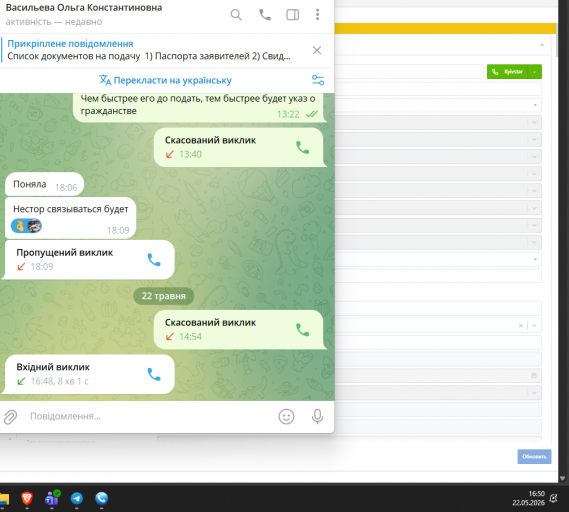
Task: Click Перекласти на українську translate button
Action: point(165,80)
